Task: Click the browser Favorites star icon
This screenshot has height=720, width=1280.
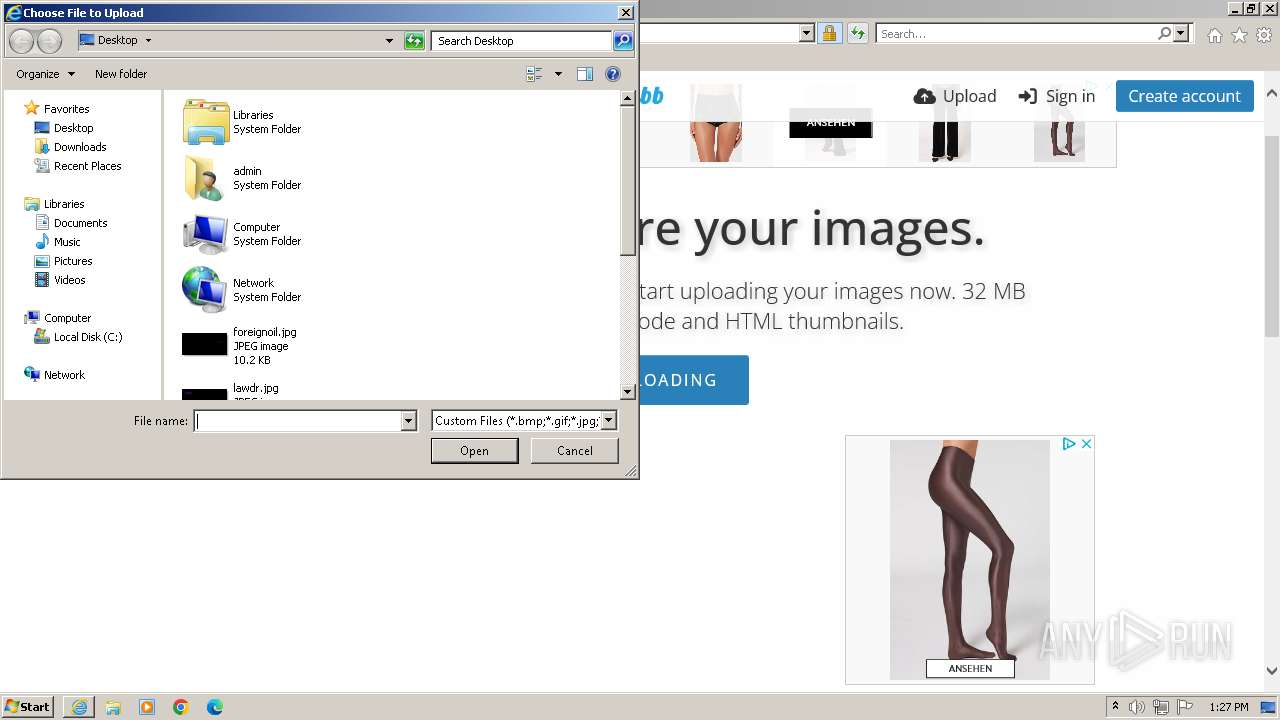Action: coord(1239,35)
